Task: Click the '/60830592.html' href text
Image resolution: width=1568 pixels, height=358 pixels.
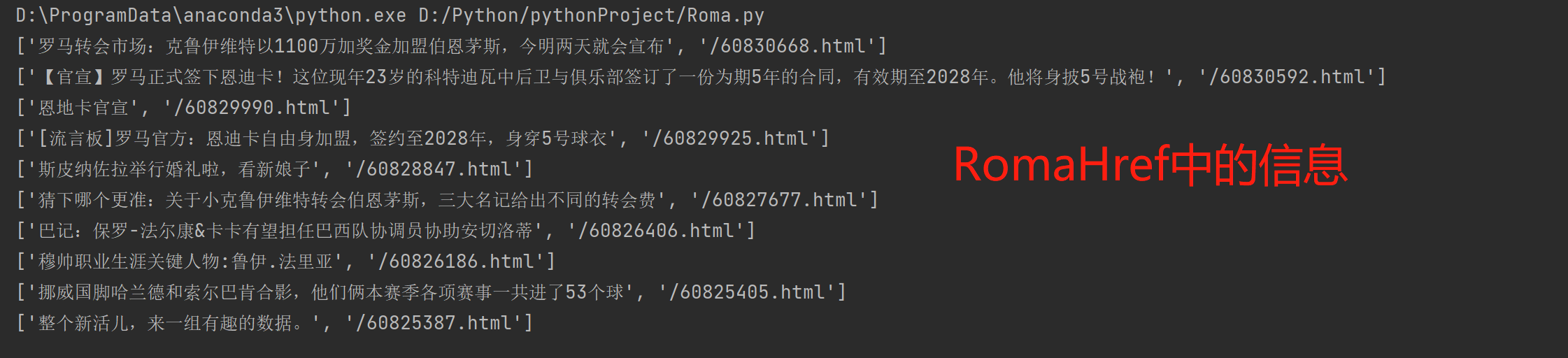Action: point(1286,77)
